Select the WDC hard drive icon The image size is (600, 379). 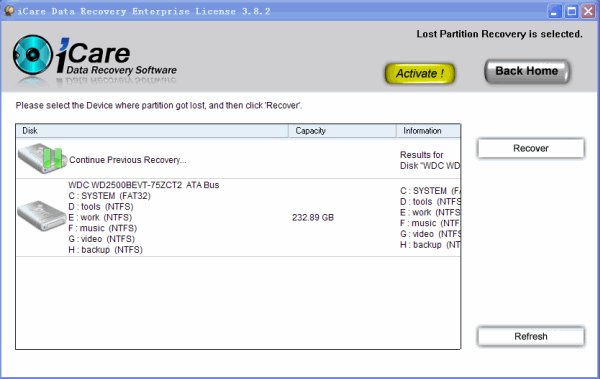coord(41,216)
